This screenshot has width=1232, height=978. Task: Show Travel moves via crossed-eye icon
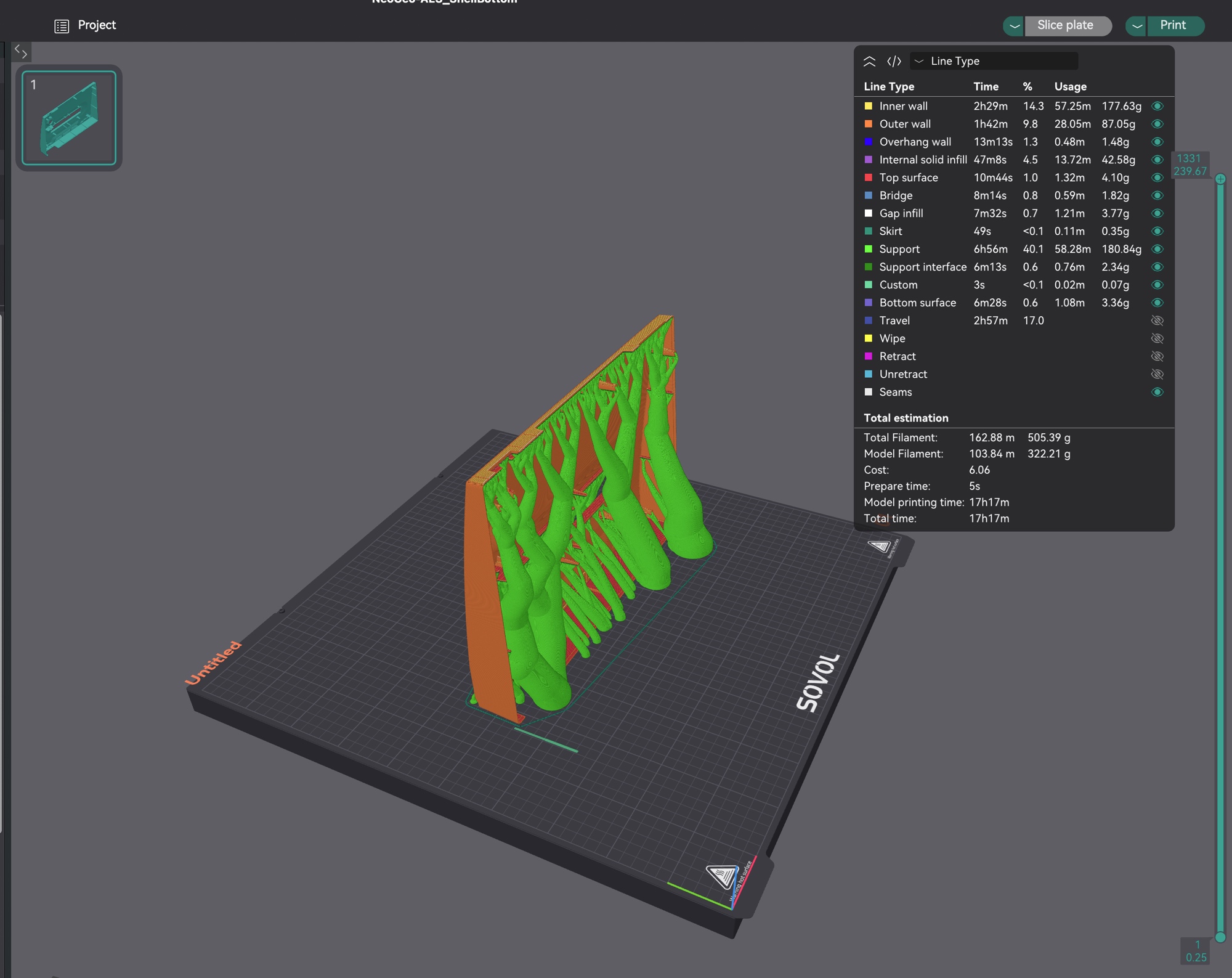1157,320
